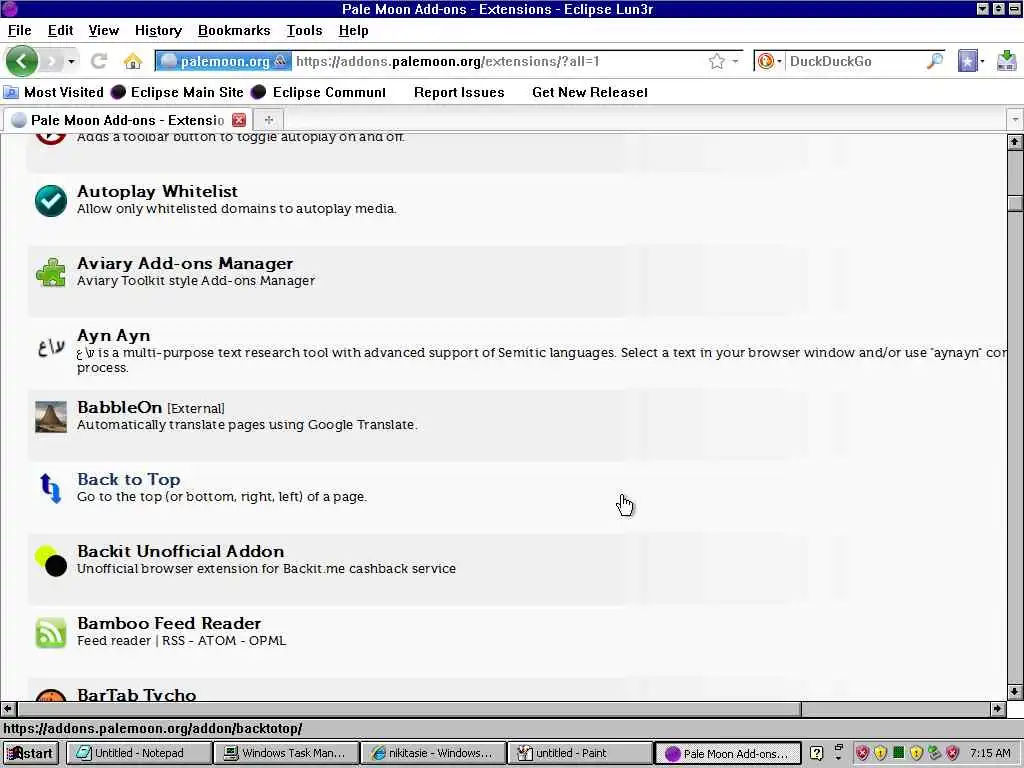1024x768 pixels.
Task: Click the Bamboo Feed Reader RSS icon
Action: point(51,633)
